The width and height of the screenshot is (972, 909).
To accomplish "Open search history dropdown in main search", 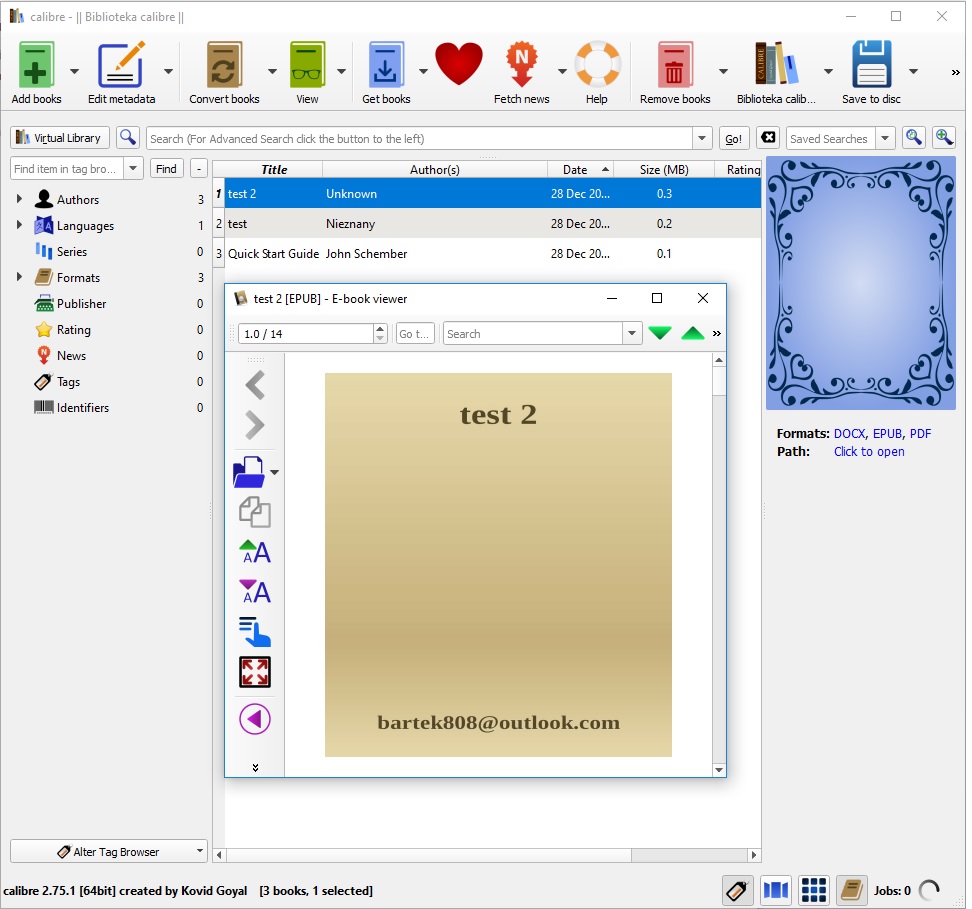I will coord(702,138).
